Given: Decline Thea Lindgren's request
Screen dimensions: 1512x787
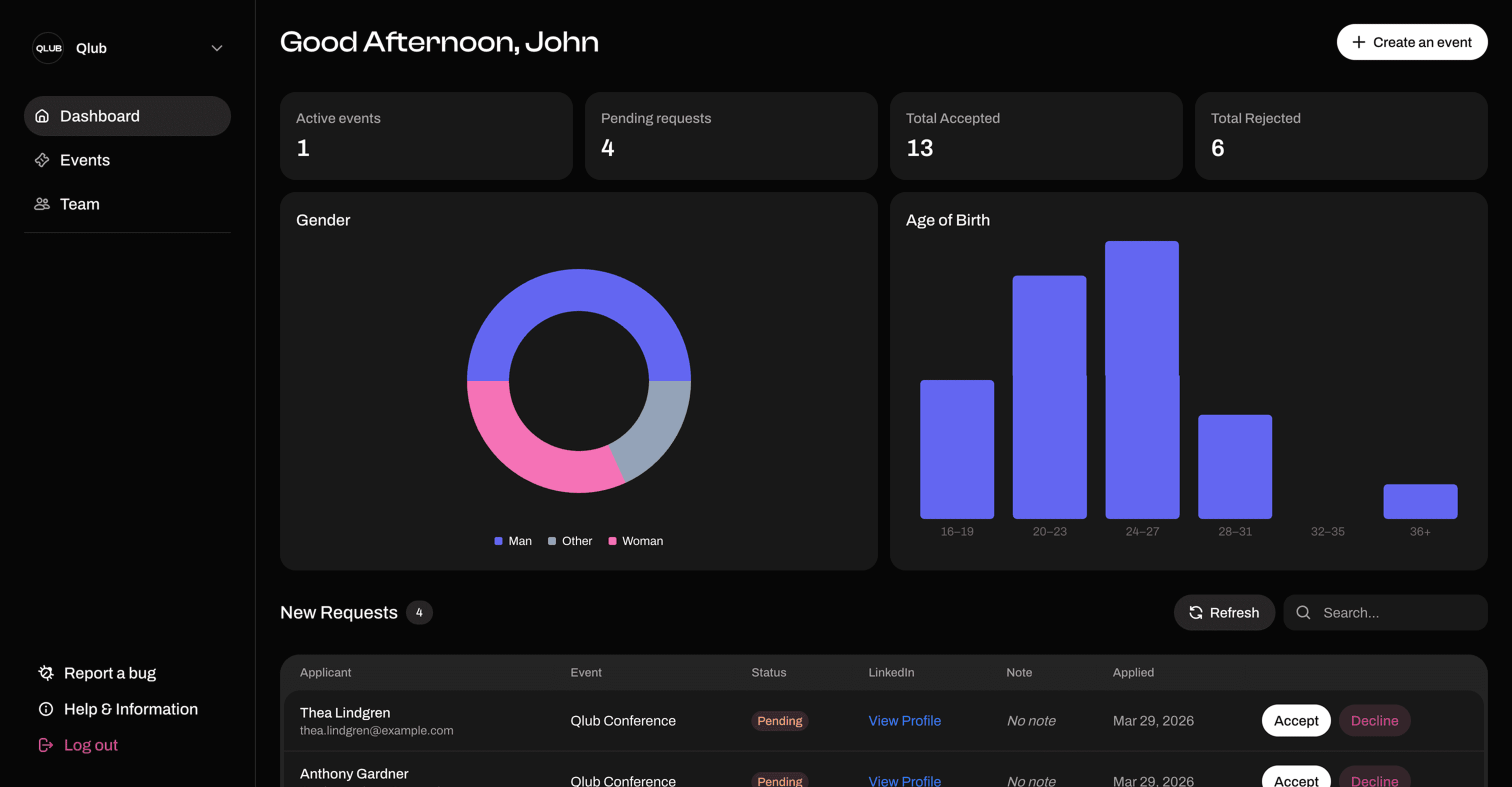Looking at the screenshot, I should click(x=1374, y=720).
